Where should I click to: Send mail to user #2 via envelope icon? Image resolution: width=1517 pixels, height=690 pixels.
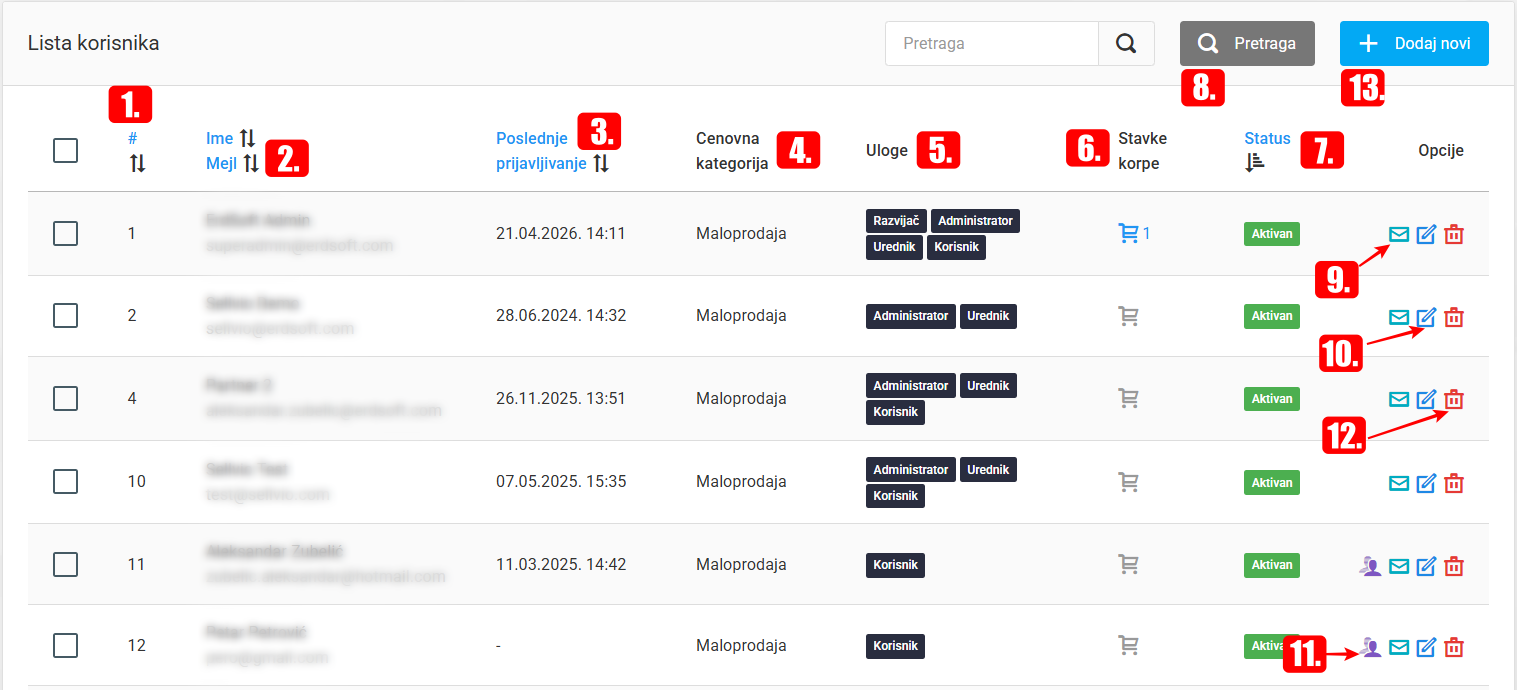click(1399, 317)
